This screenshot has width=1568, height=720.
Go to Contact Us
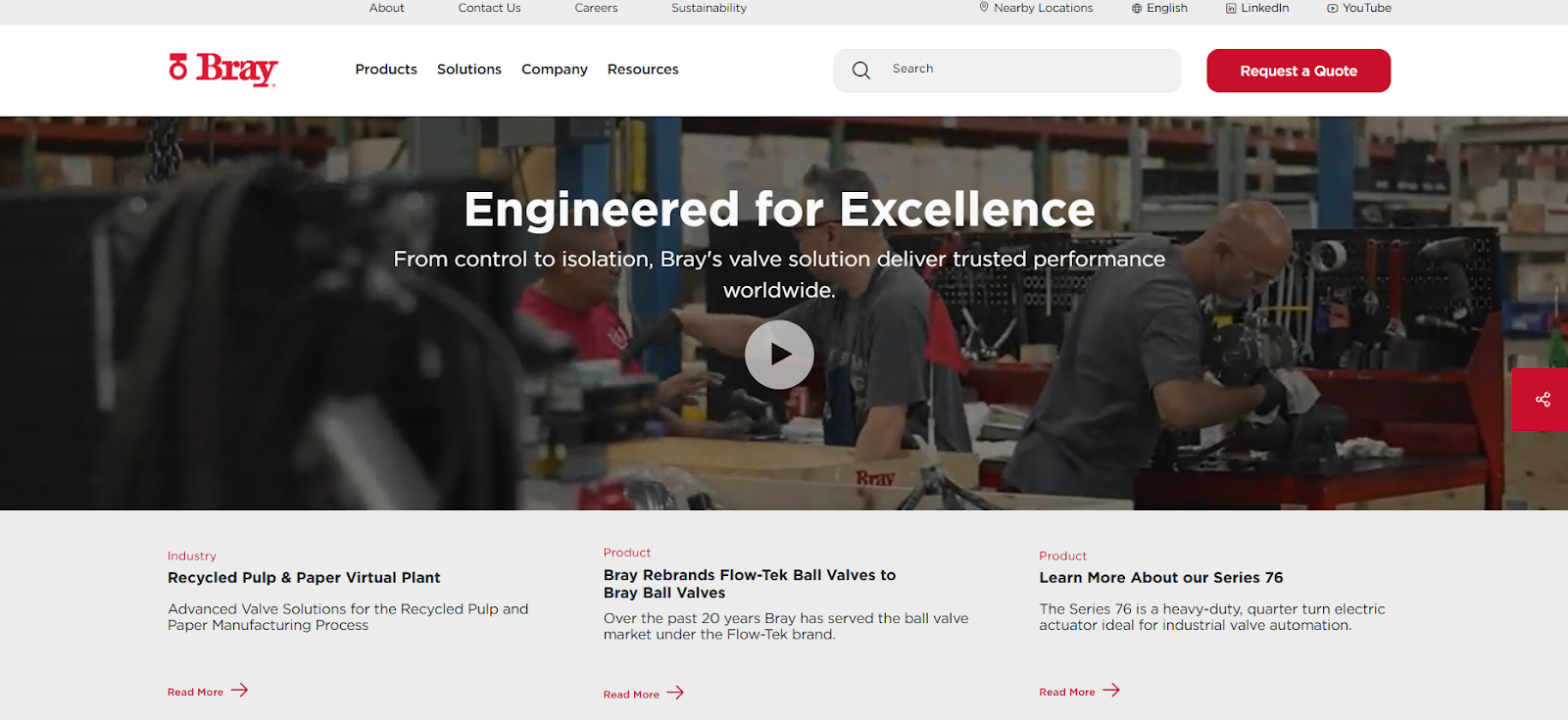(490, 8)
